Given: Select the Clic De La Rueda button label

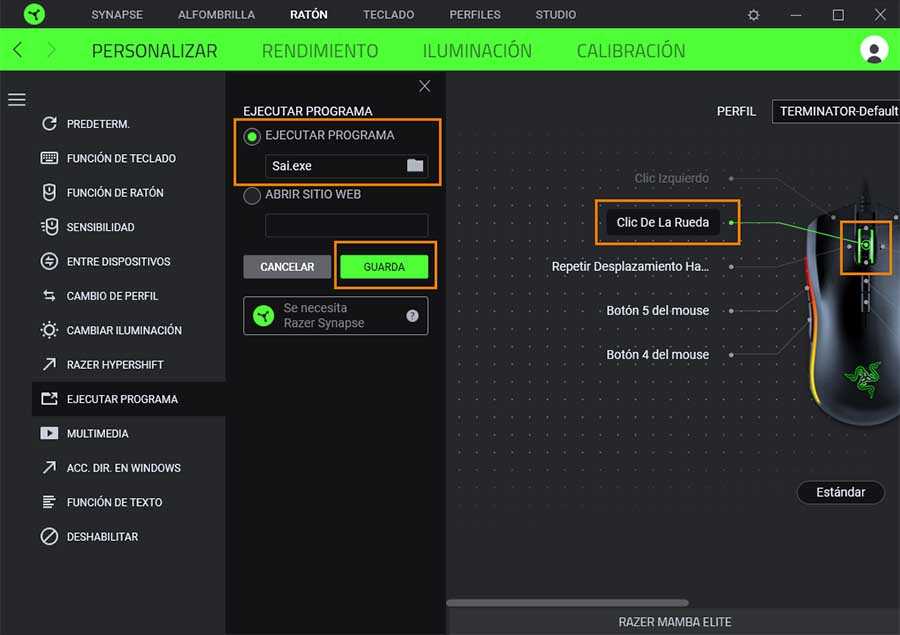Looking at the screenshot, I should [x=662, y=222].
